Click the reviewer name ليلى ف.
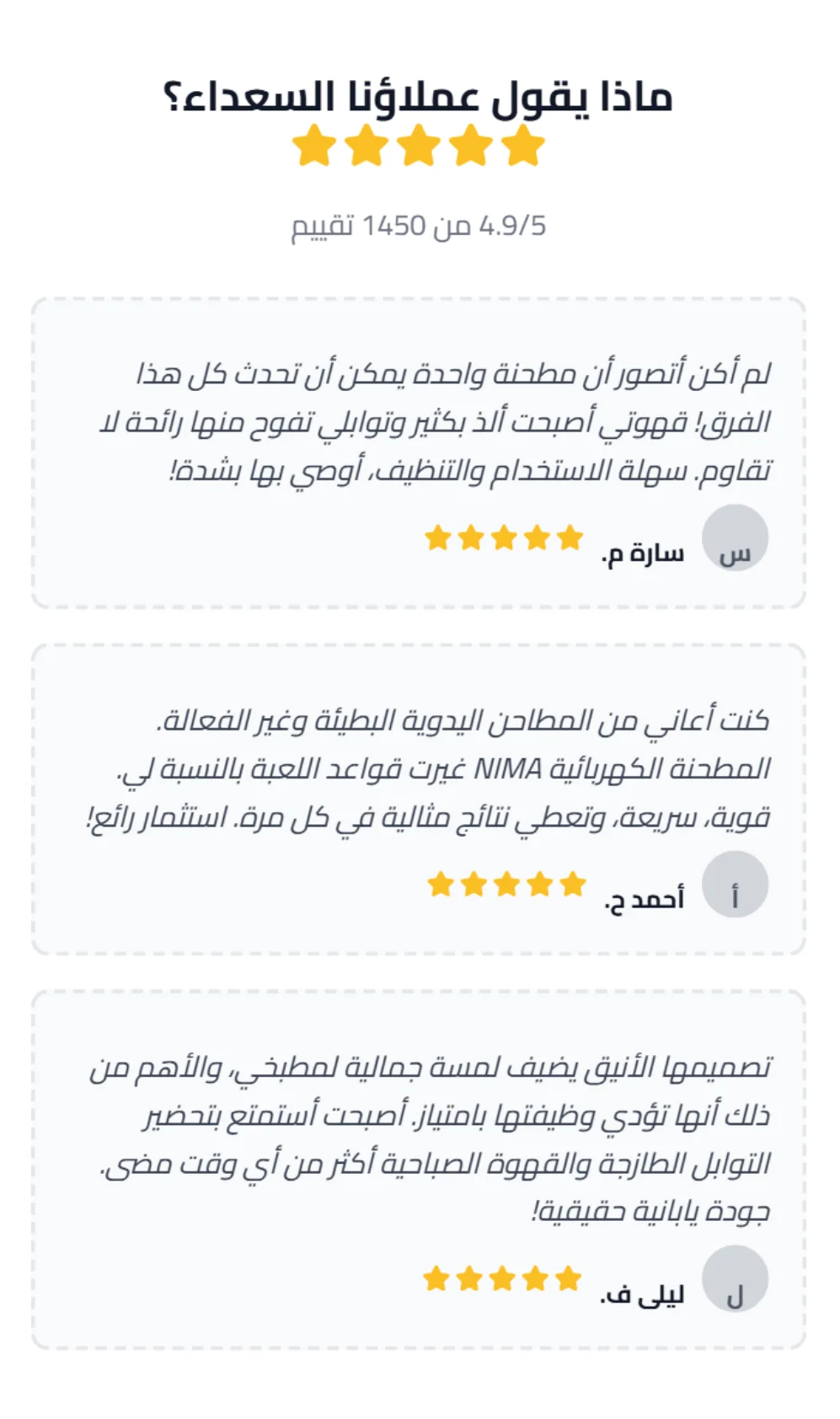The height and width of the screenshot is (1419, 840). pyautogui.click(x=641, y=1295)
